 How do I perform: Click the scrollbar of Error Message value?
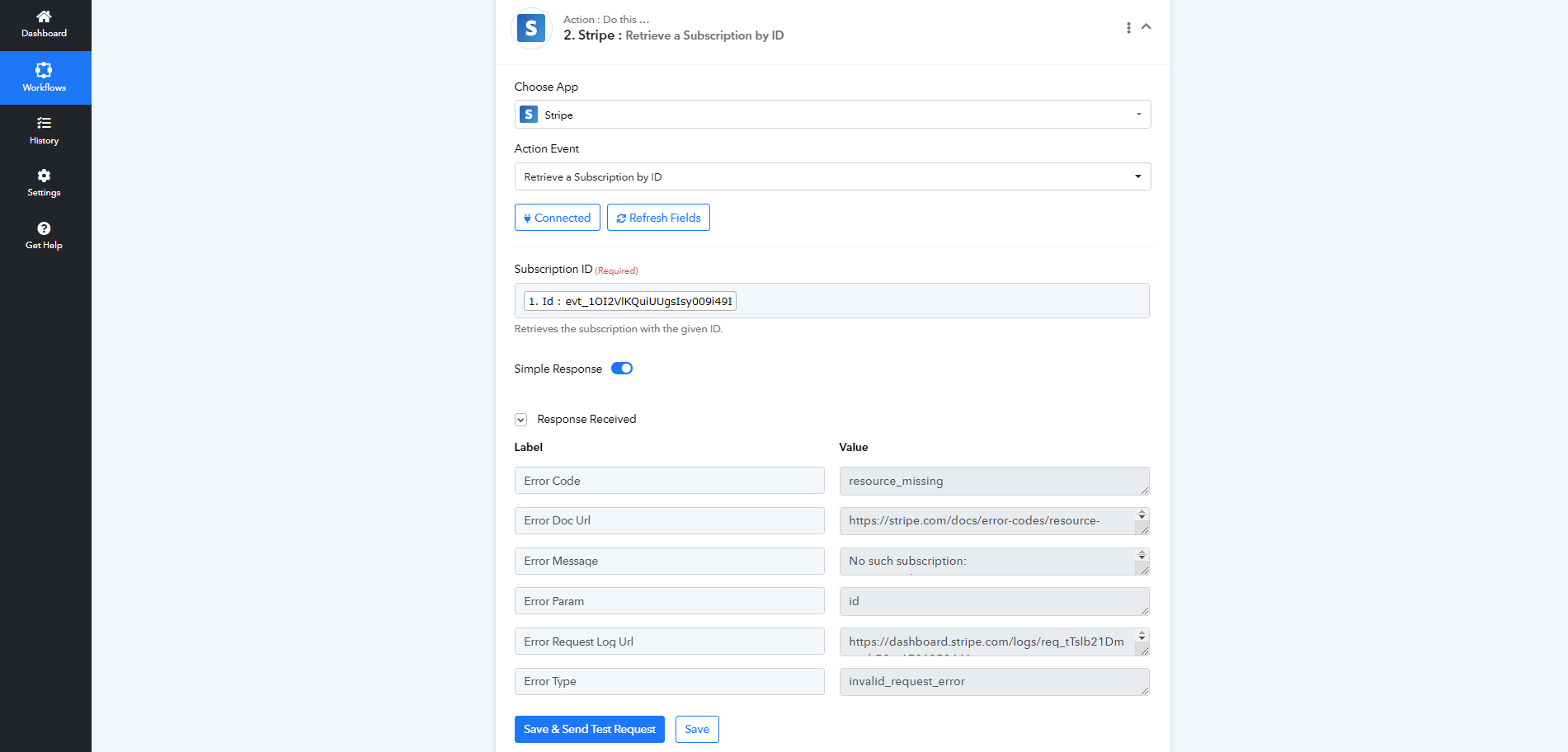coord(1142,556)
